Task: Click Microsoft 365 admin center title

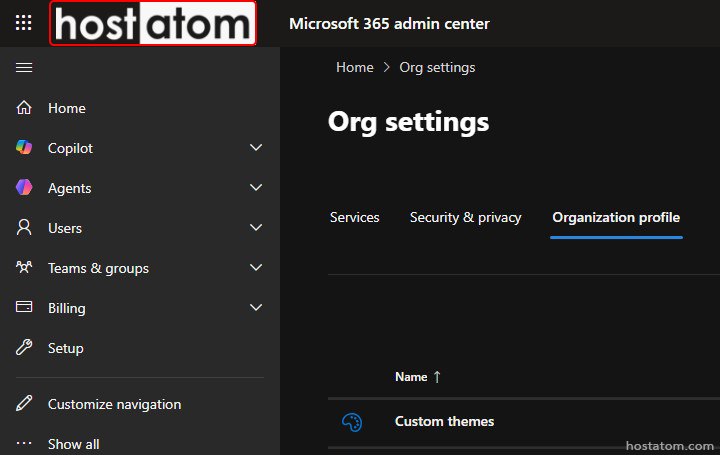Action: [x=389, y=23]
